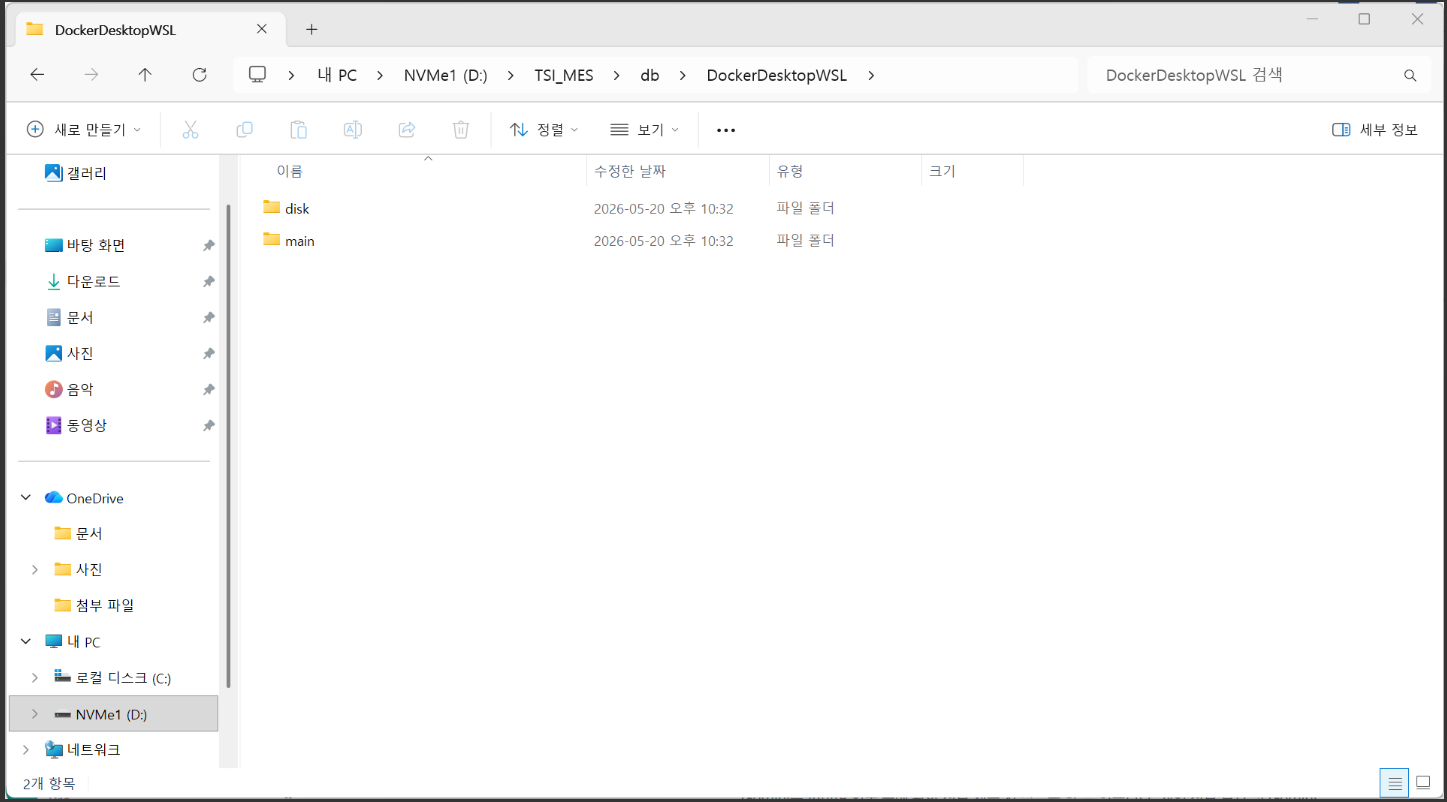Expand the NVMe1 (D:) node
The width and height of the screenshot is (1447, 802).
click(x=35, y=714)
